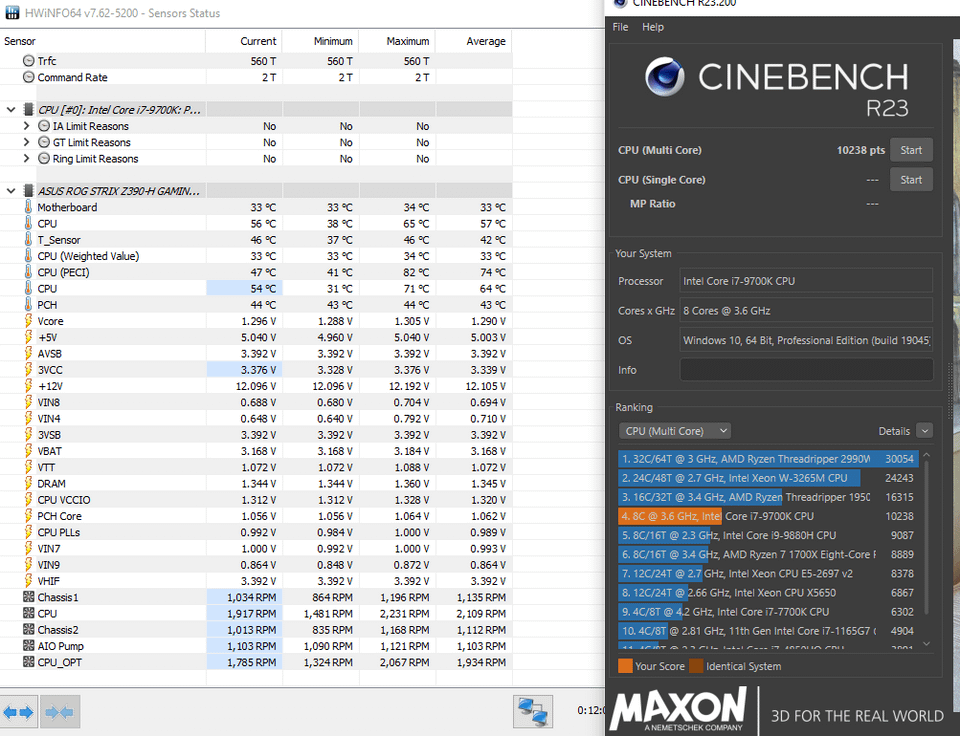Select the 3VCC current value 3.376 V

244,370
